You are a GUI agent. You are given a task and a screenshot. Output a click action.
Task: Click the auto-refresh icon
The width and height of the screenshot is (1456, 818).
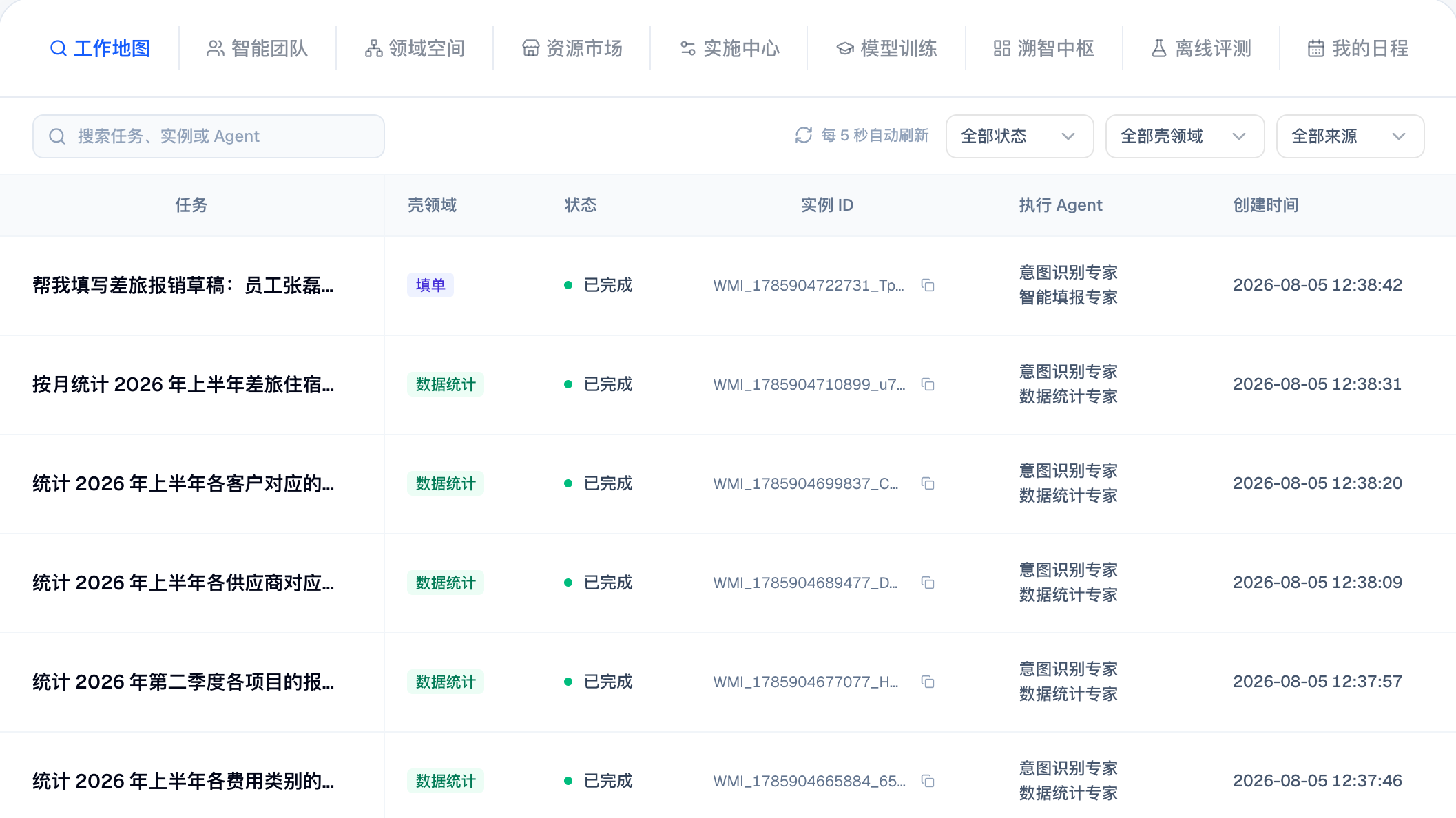point(804,136)
